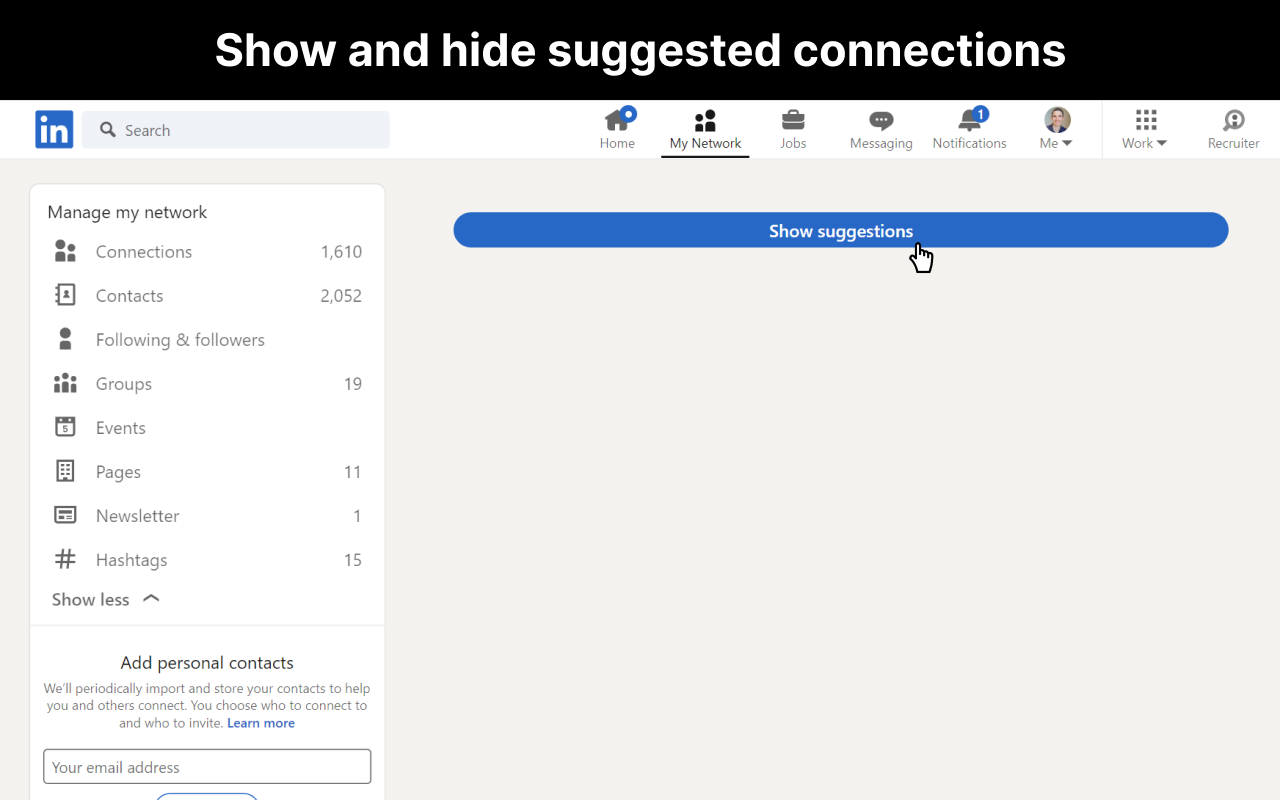
Task: Focus the Your email address field
Action: tap(207, 767)
